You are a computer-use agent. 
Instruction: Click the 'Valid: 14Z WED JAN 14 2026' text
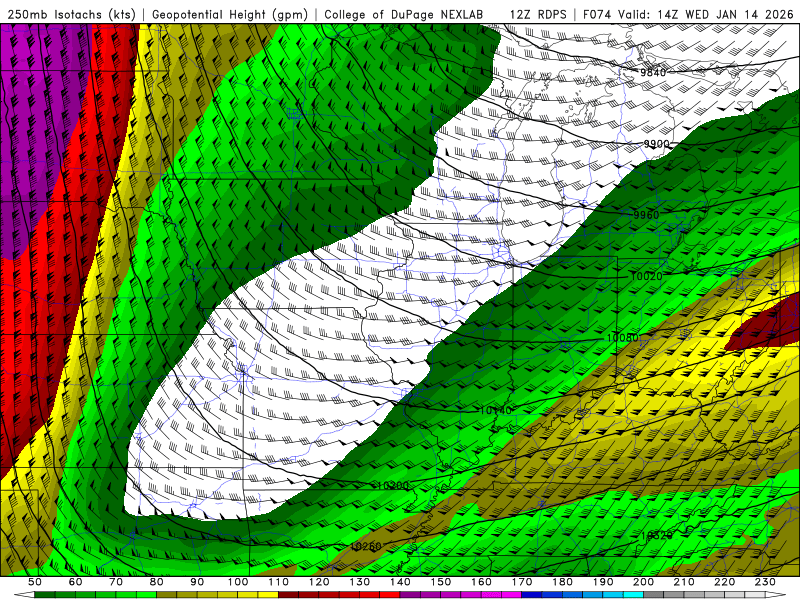[706, 15]
